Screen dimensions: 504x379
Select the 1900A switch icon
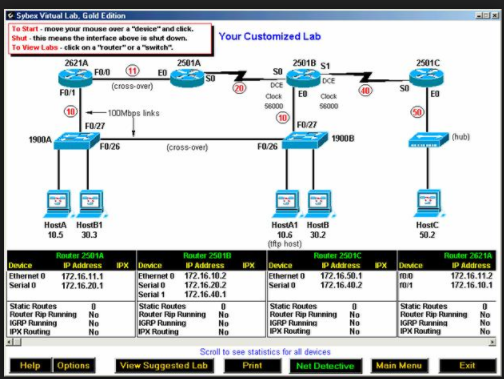point(77,141)
